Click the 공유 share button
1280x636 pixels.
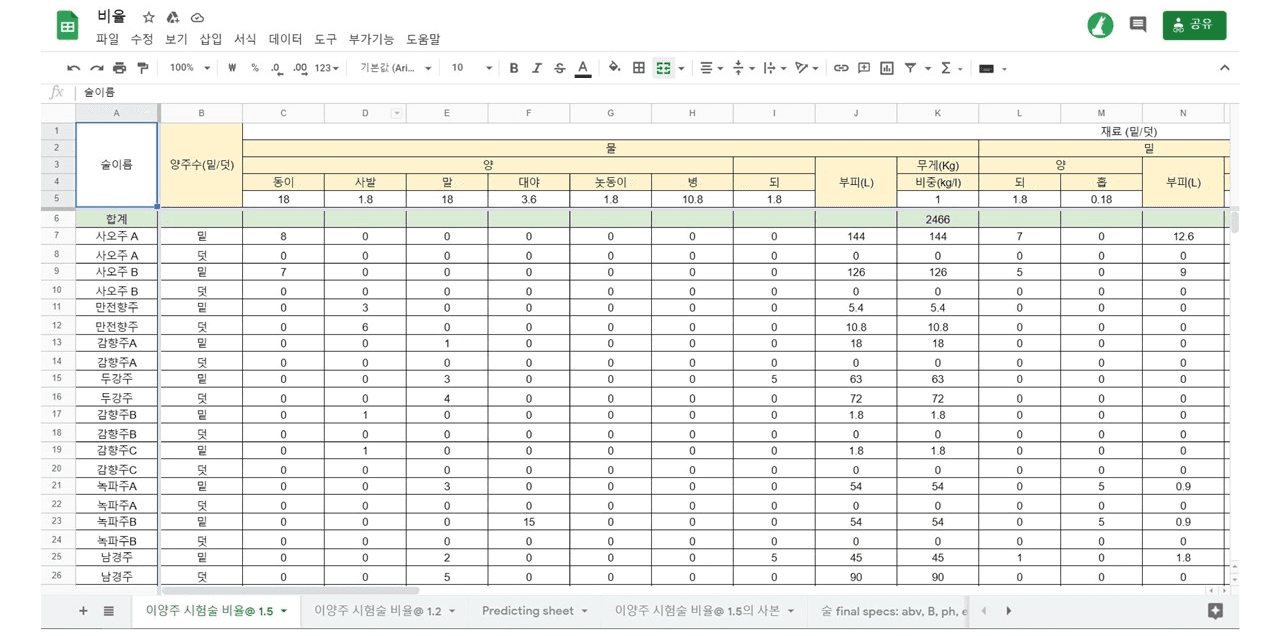1194,25
